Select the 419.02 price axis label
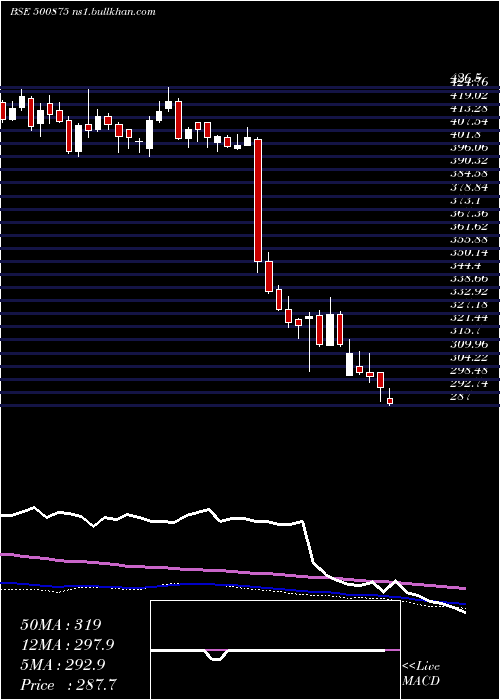500x700 pixels. (470, 95)
